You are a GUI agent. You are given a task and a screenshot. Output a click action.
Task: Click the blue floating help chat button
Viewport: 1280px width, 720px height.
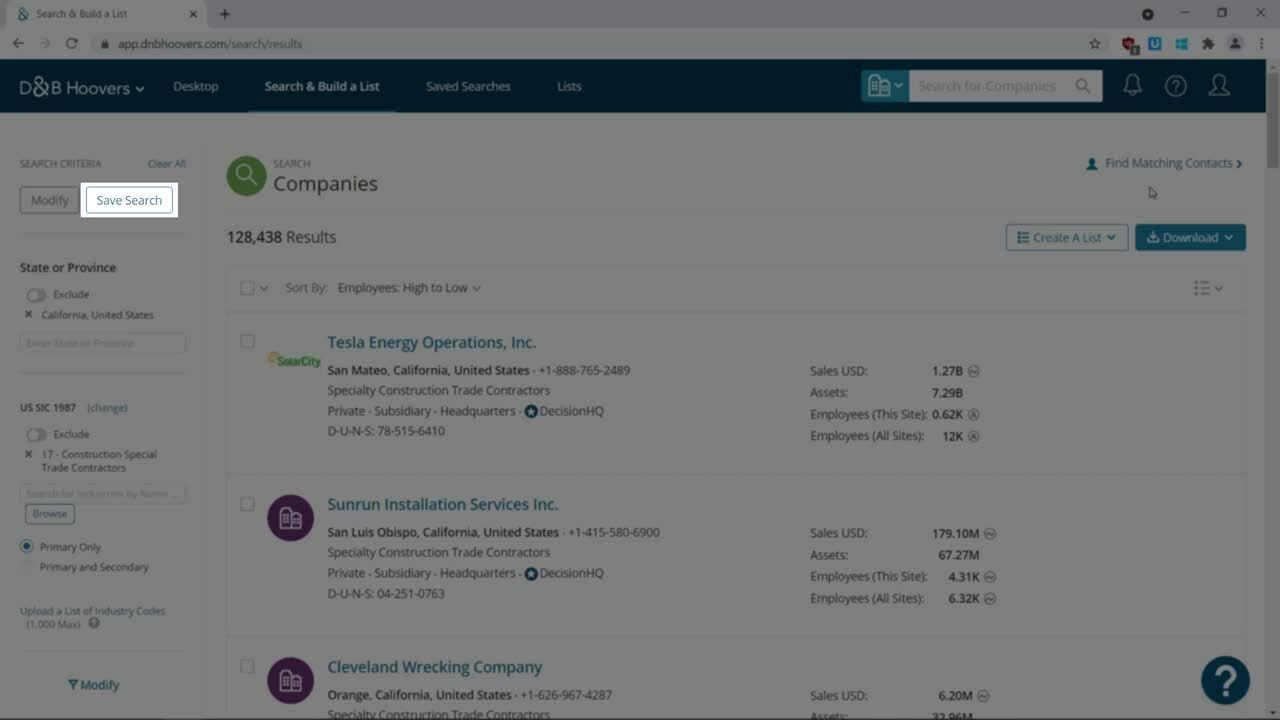[1225, 680]
